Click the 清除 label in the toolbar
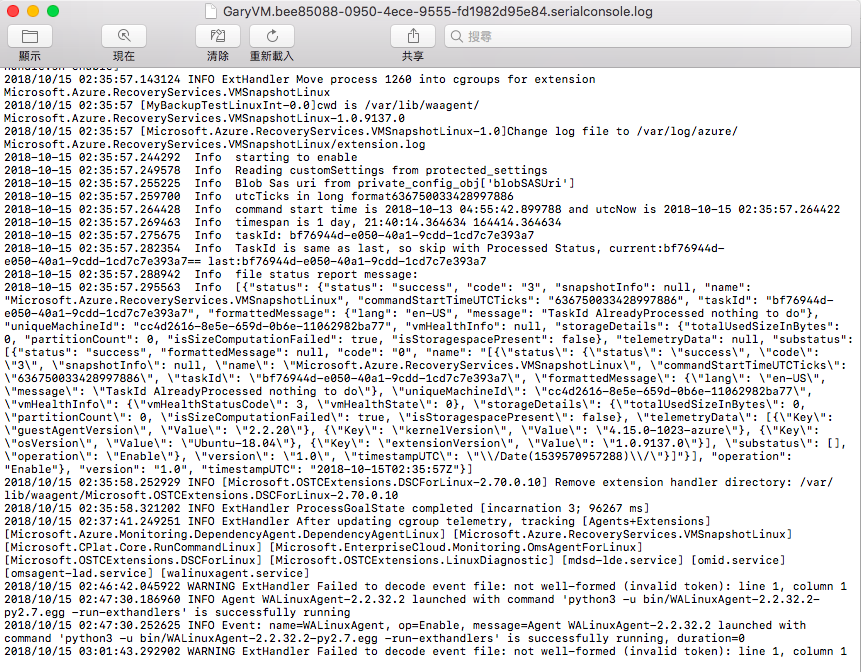This screenshot has width=861, height=672. [217, 56]
